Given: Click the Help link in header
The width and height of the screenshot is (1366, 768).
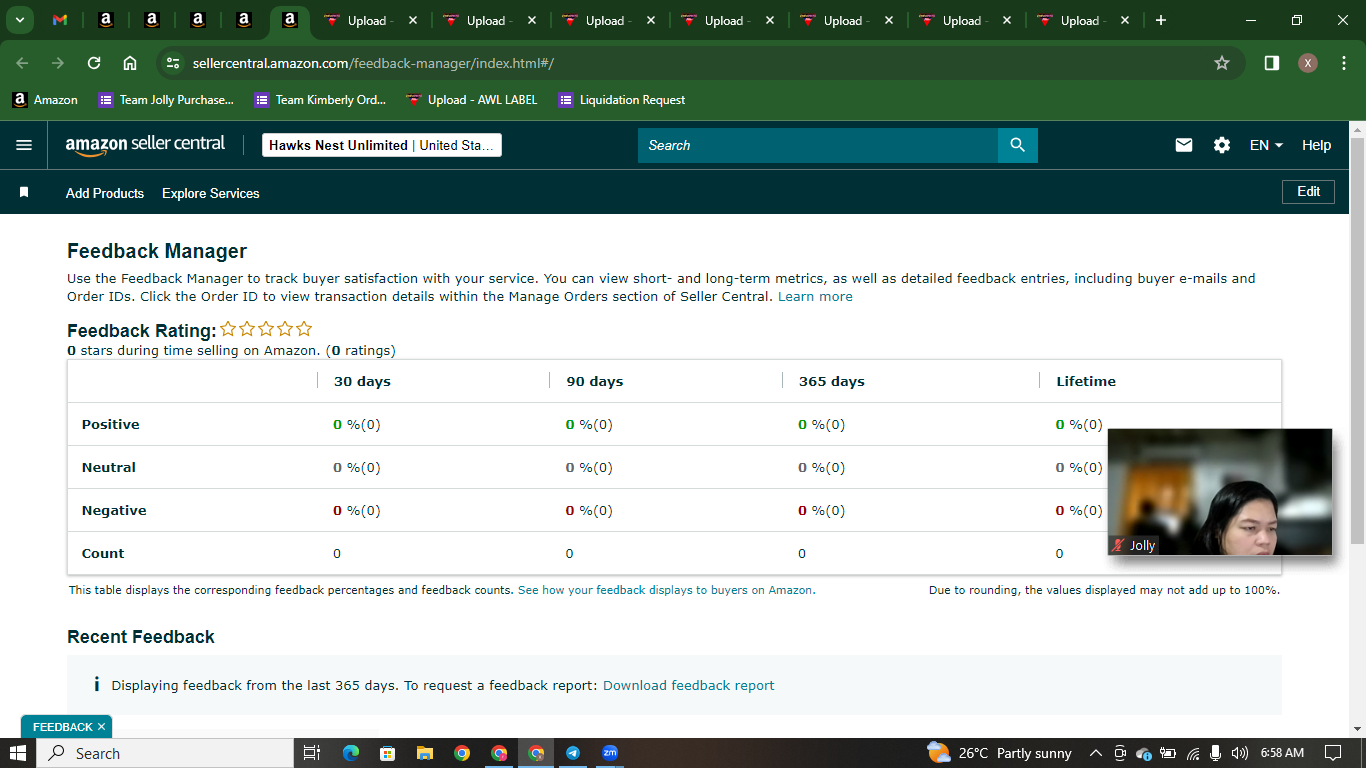Looking at the screenshot, I should tap(1316, 145).
